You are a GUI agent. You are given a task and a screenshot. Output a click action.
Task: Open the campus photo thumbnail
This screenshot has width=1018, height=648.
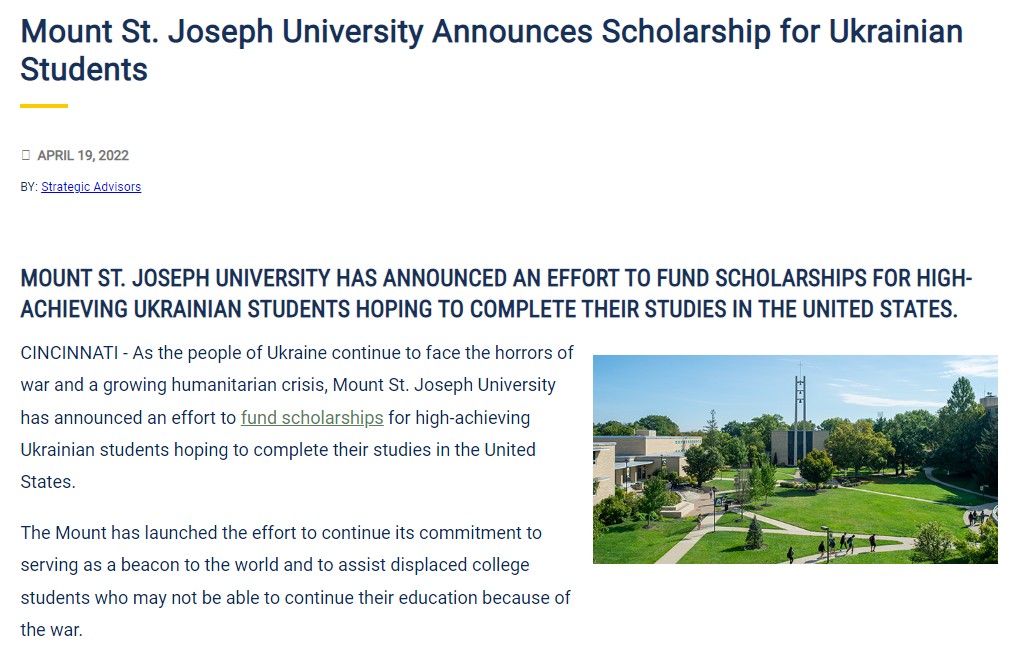[x=795, y=459]
